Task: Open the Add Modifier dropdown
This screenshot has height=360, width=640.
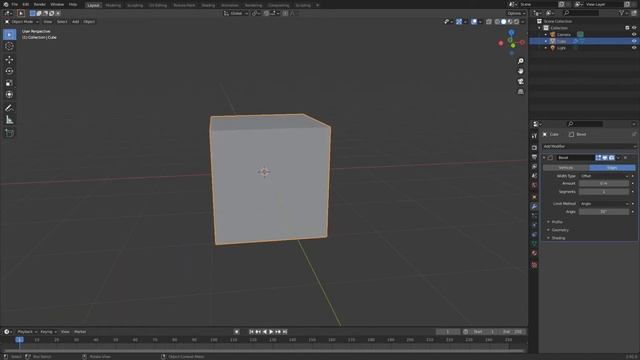Action: [x=589, y=146]
